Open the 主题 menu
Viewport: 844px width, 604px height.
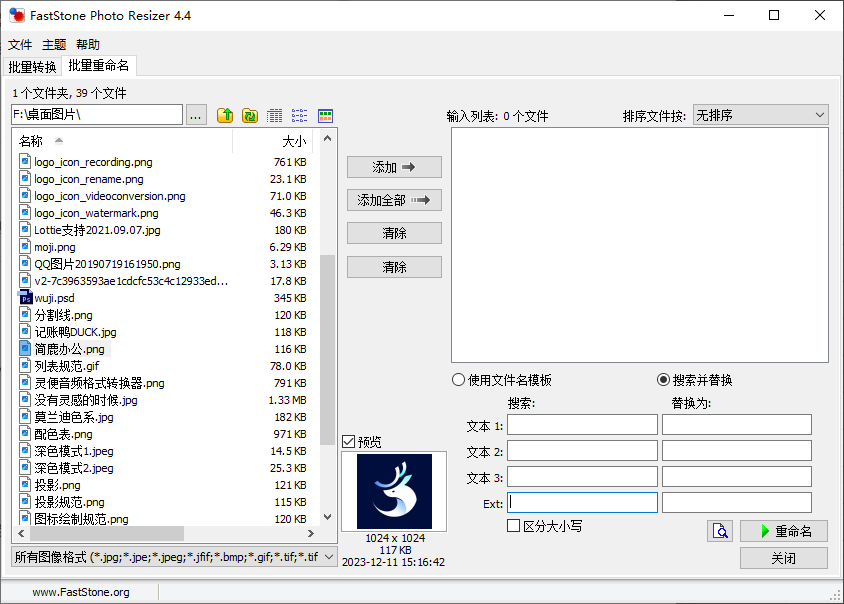point(54,45)
